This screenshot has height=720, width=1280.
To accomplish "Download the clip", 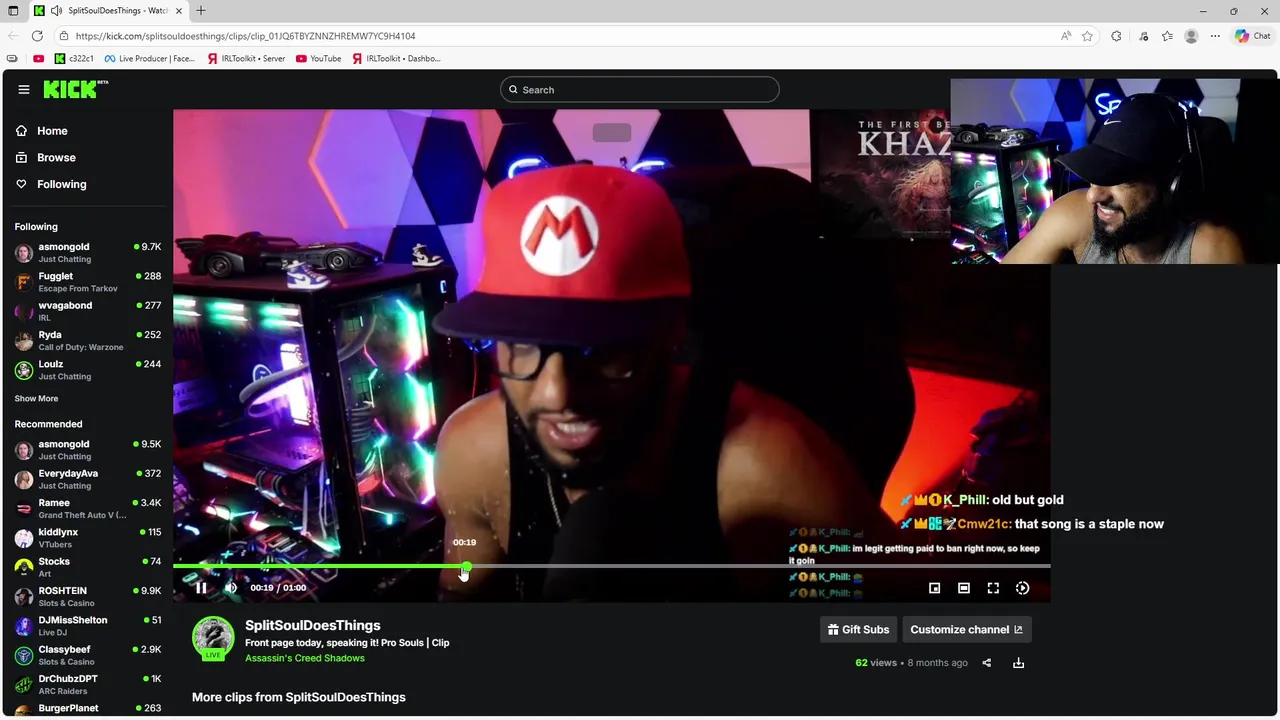I will tap(1018, 663).
